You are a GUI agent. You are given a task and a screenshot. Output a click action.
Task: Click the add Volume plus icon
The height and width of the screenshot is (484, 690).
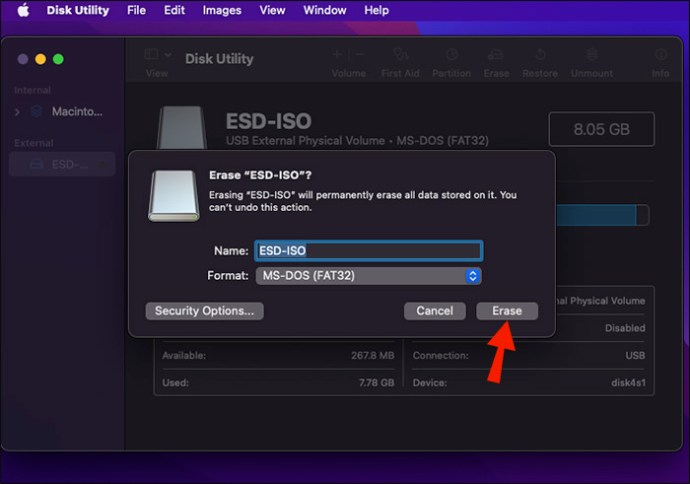[x=338, y=55]
